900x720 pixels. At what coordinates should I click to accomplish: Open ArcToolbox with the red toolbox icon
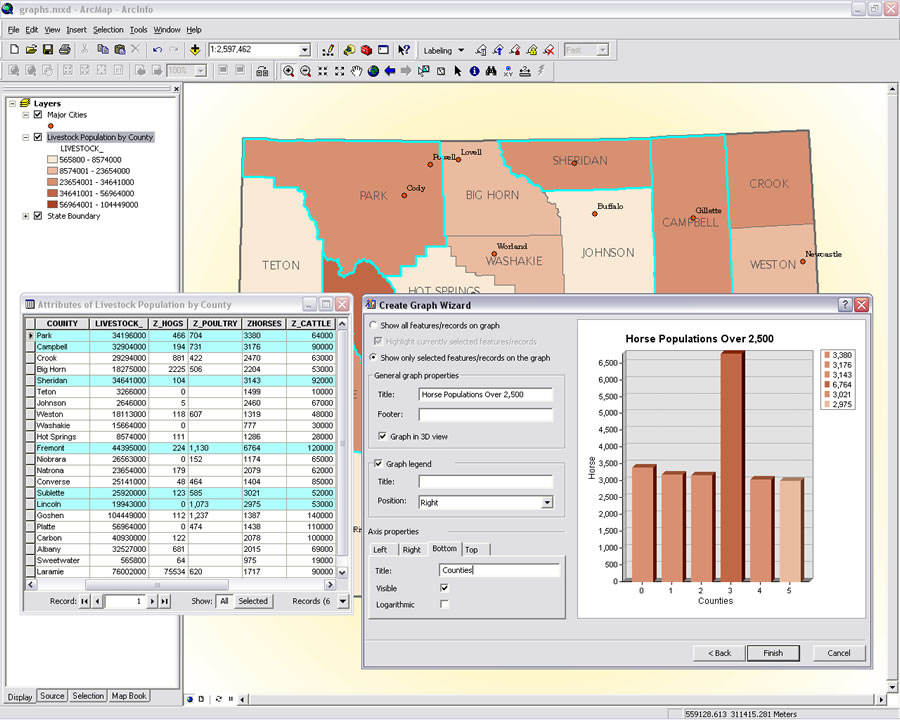[x=366, y=49]
